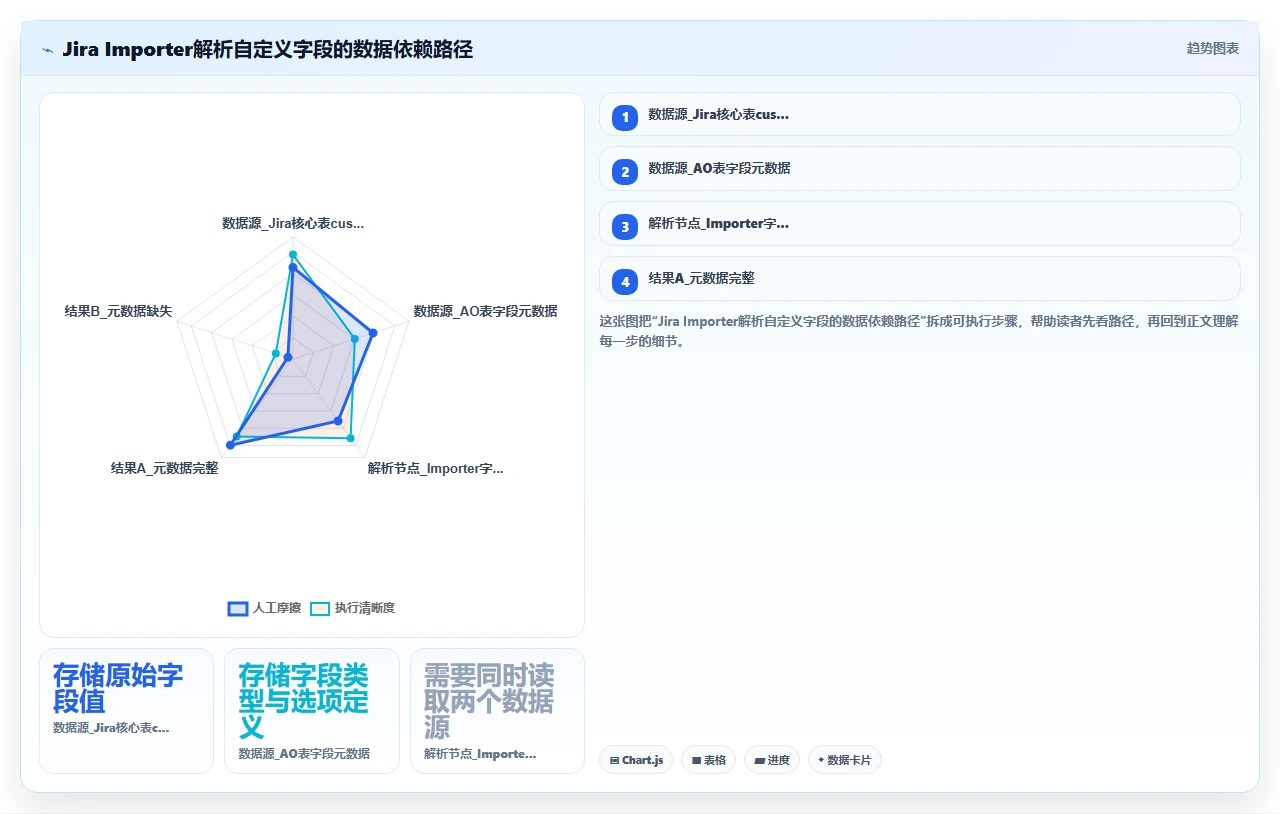The height and width of the screenshot is (814, 1280).
Task: Open the 存储原始字段值 data card
Action: tap(127, 711)
